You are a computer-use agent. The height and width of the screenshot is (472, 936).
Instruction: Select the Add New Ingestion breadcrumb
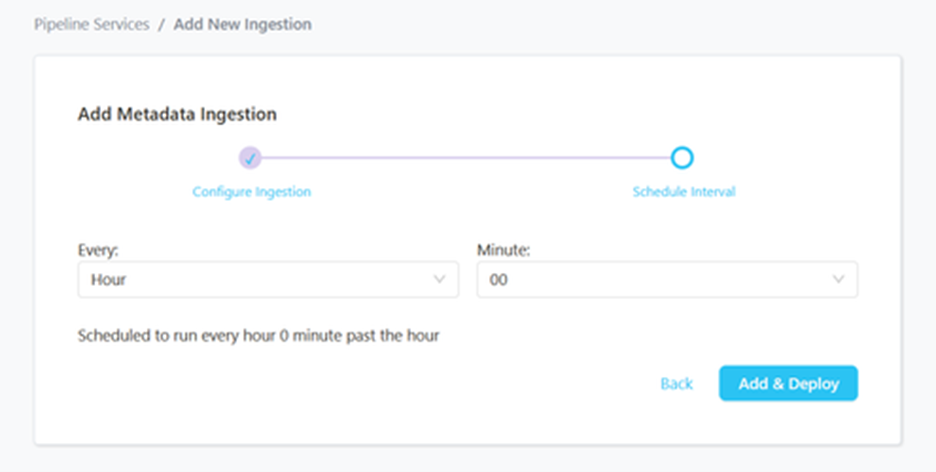(242, 24)
